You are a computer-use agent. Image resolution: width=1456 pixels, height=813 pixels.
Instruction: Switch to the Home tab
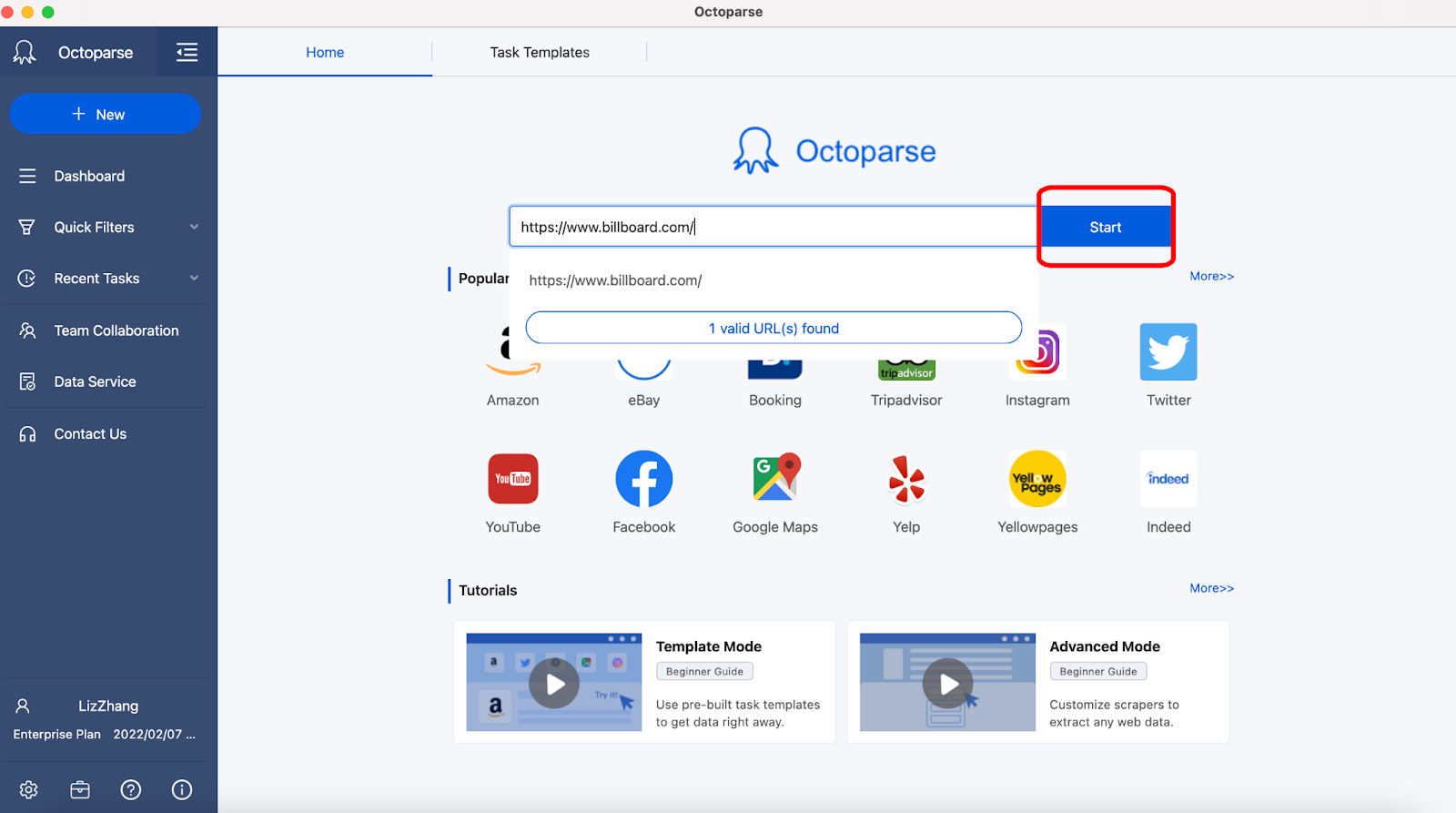pyautogui.click(x=325, y=52)
